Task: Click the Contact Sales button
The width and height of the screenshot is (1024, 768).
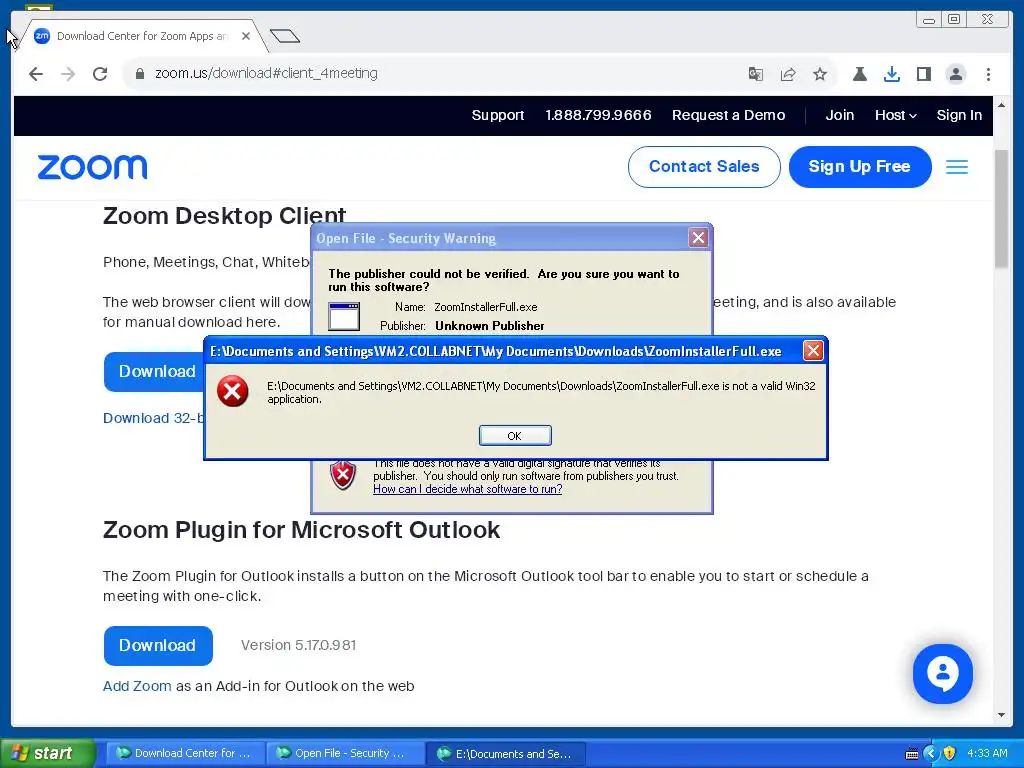Action: tap(704, 167)
